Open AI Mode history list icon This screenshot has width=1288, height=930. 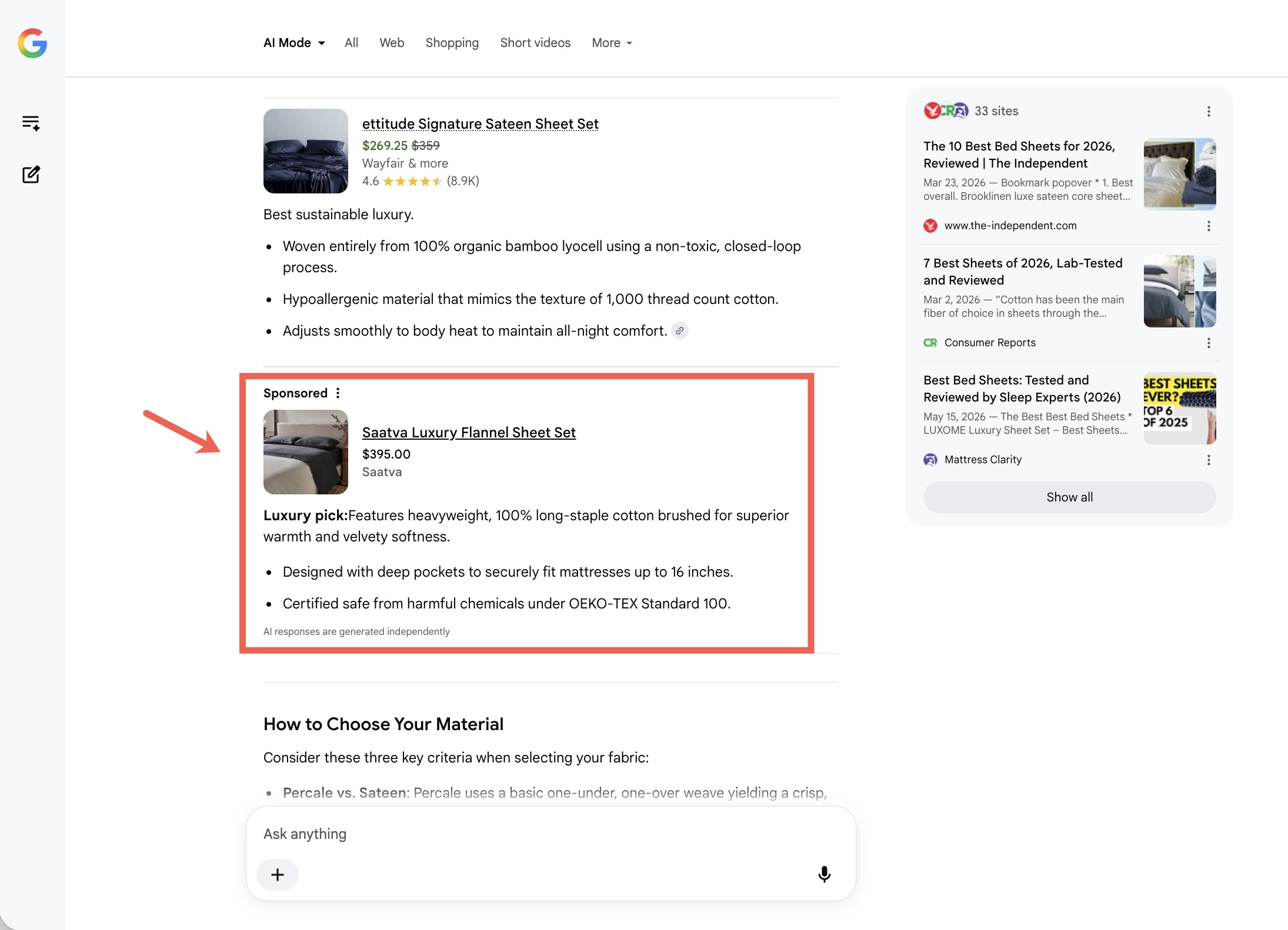pyautogui.click(x=31, y=123)
